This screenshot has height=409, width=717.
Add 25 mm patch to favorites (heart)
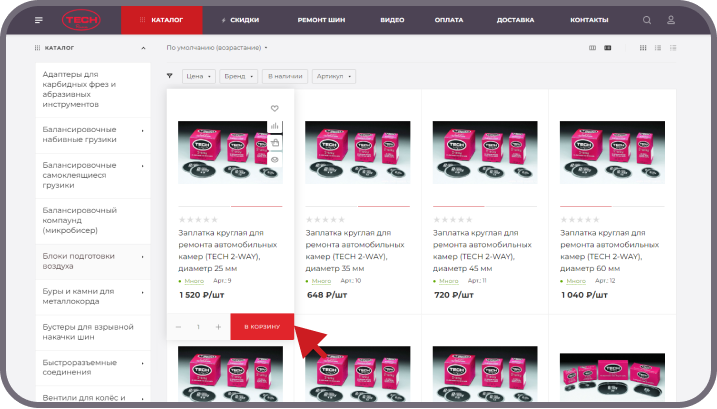click(x=275, y=108)
